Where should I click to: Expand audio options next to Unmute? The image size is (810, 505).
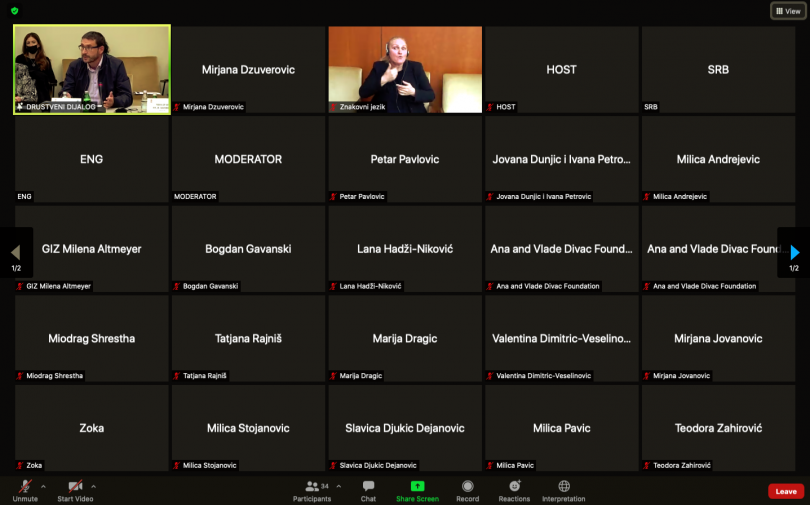pos(43,486)
